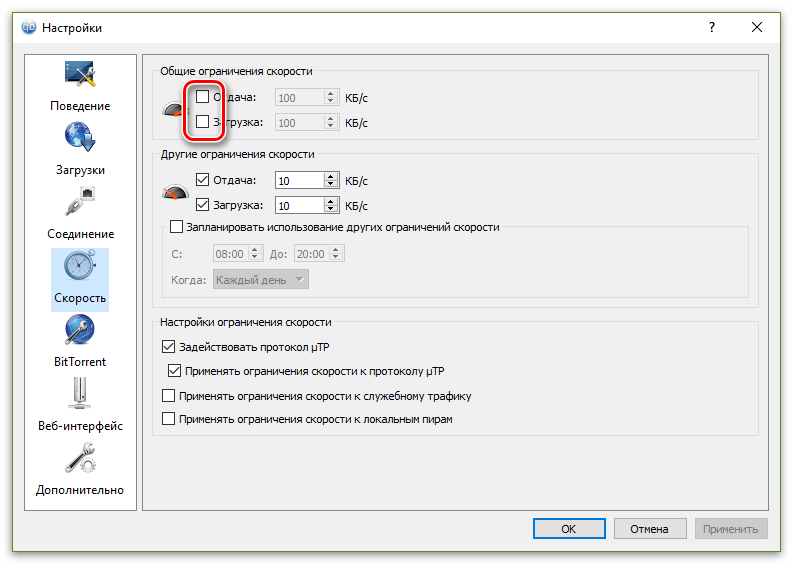Click the Применить button

coord(731,529)
